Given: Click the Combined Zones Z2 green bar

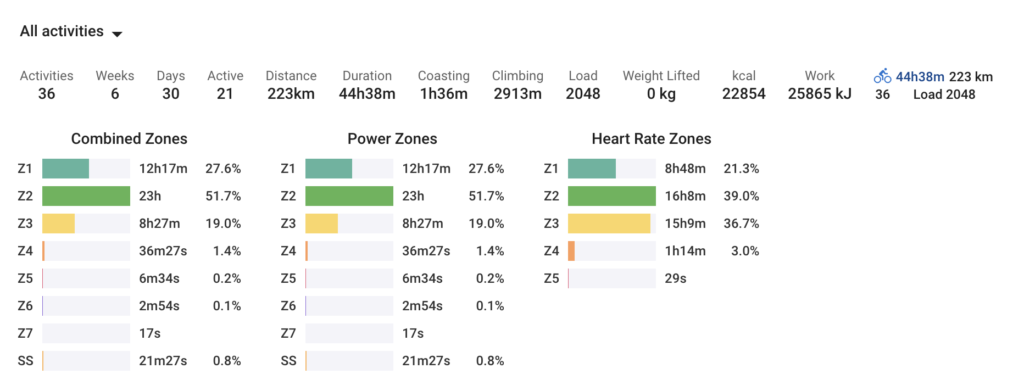Looking at the screenshot, I should coord(86,196).
